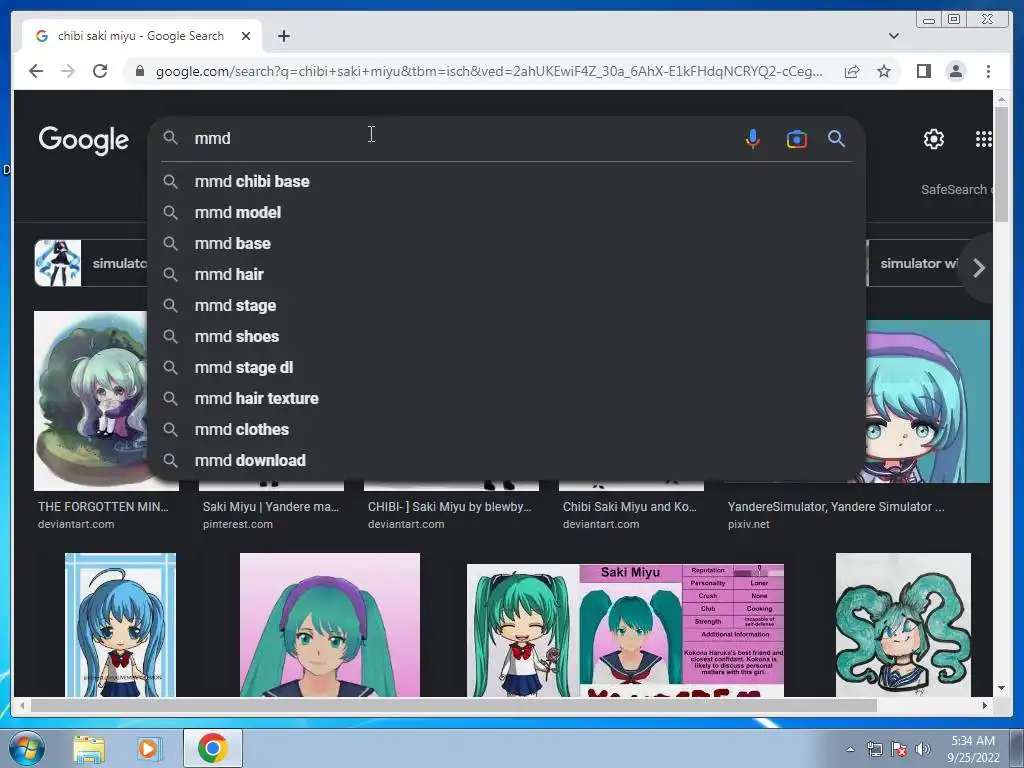Open the Chrome profile avatar

[x=955, y=71]
